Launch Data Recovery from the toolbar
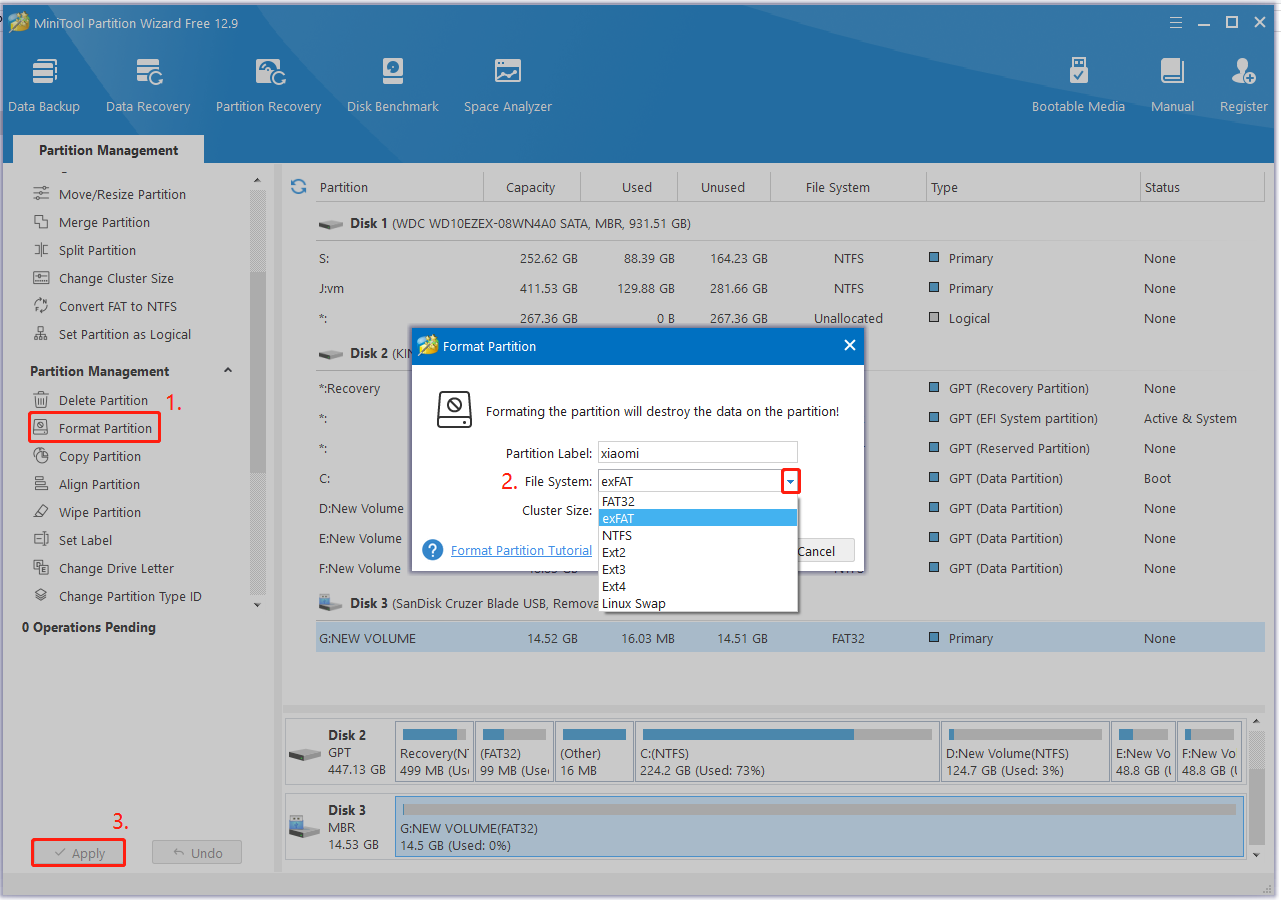Screen dimensions: 1281x902 (x=148, y=85)
